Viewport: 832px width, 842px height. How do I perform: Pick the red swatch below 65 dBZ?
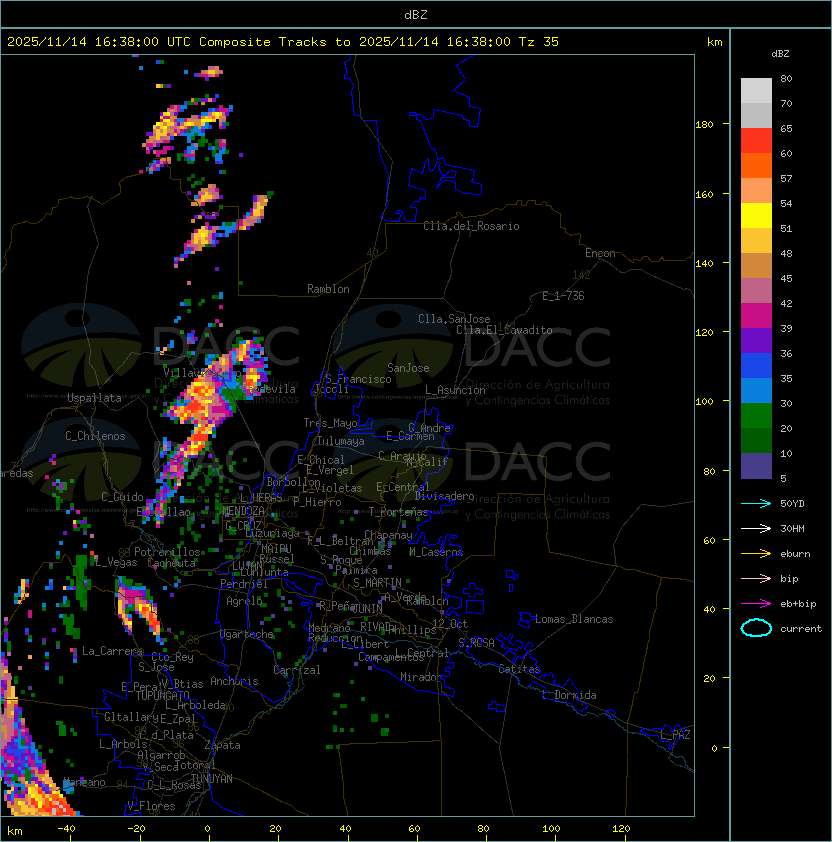coord(756,141)
